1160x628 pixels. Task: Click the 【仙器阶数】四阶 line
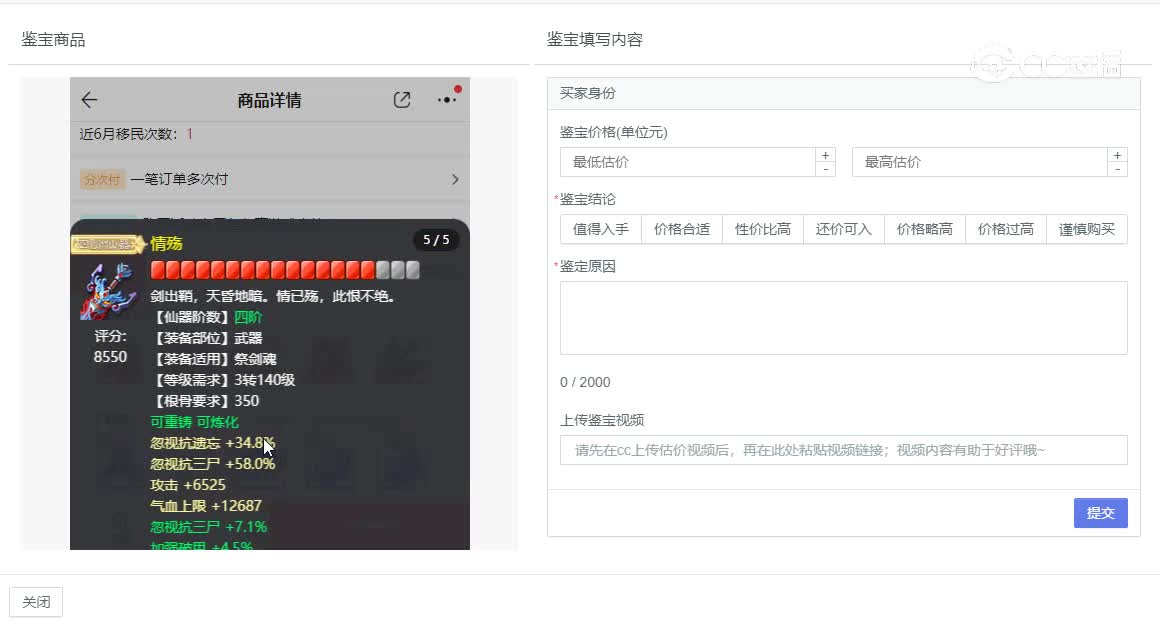pos(206,317)
